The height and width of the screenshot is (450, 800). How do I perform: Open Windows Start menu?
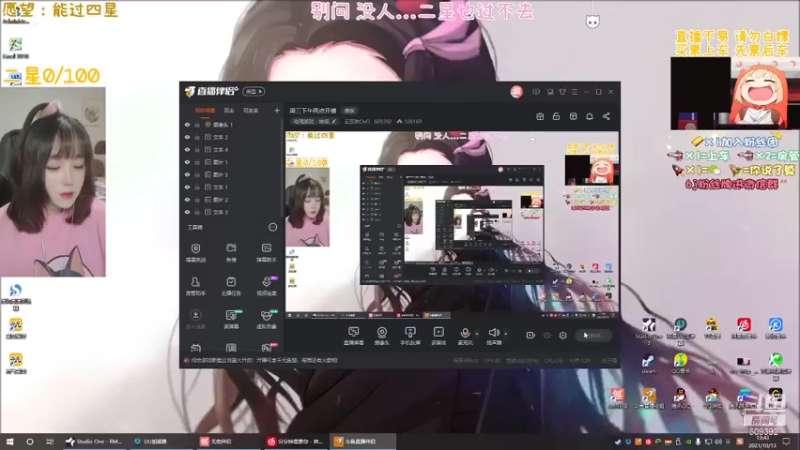pyautogui.click(x=10, y=441)
